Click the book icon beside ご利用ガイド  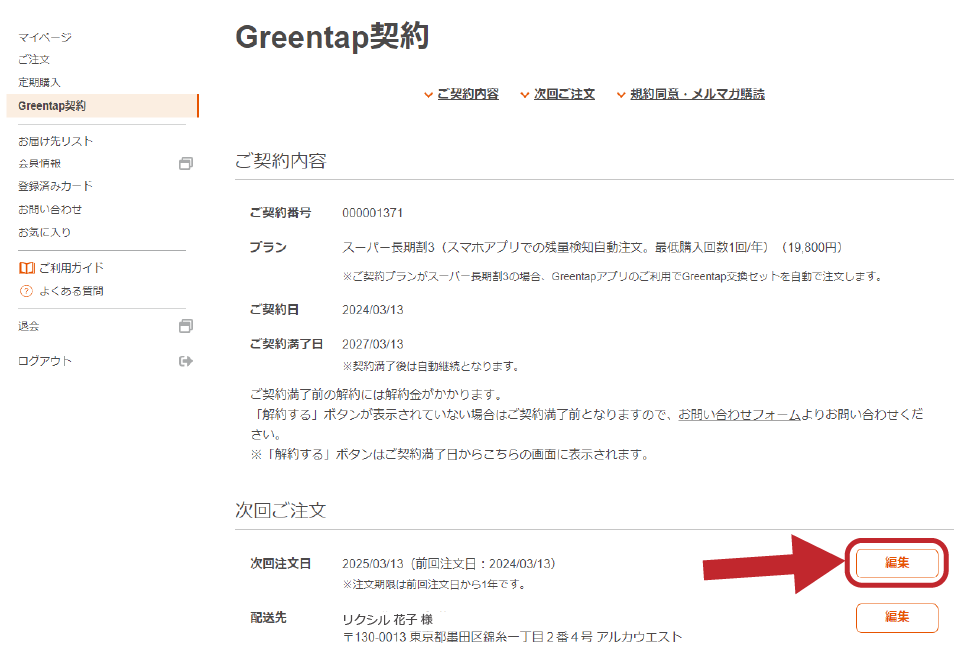pos(26,268)
